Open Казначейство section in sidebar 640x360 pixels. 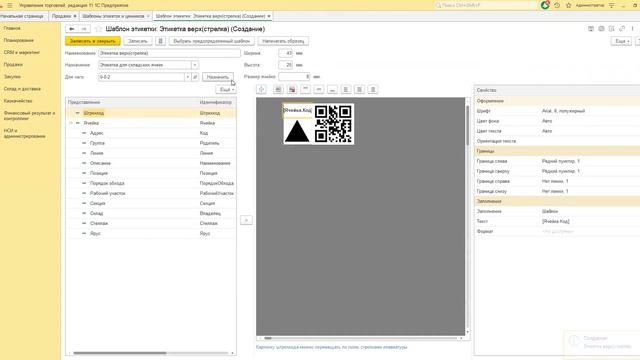18,100
